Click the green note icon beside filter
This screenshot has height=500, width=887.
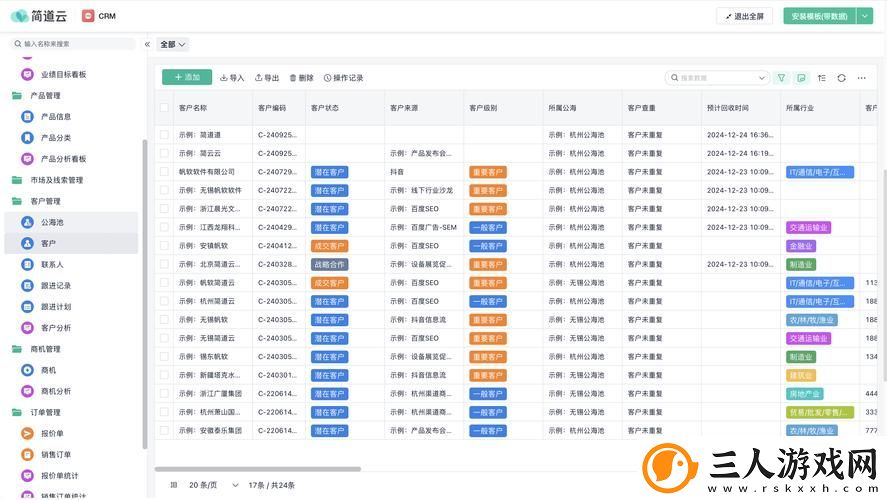(801, 77)
